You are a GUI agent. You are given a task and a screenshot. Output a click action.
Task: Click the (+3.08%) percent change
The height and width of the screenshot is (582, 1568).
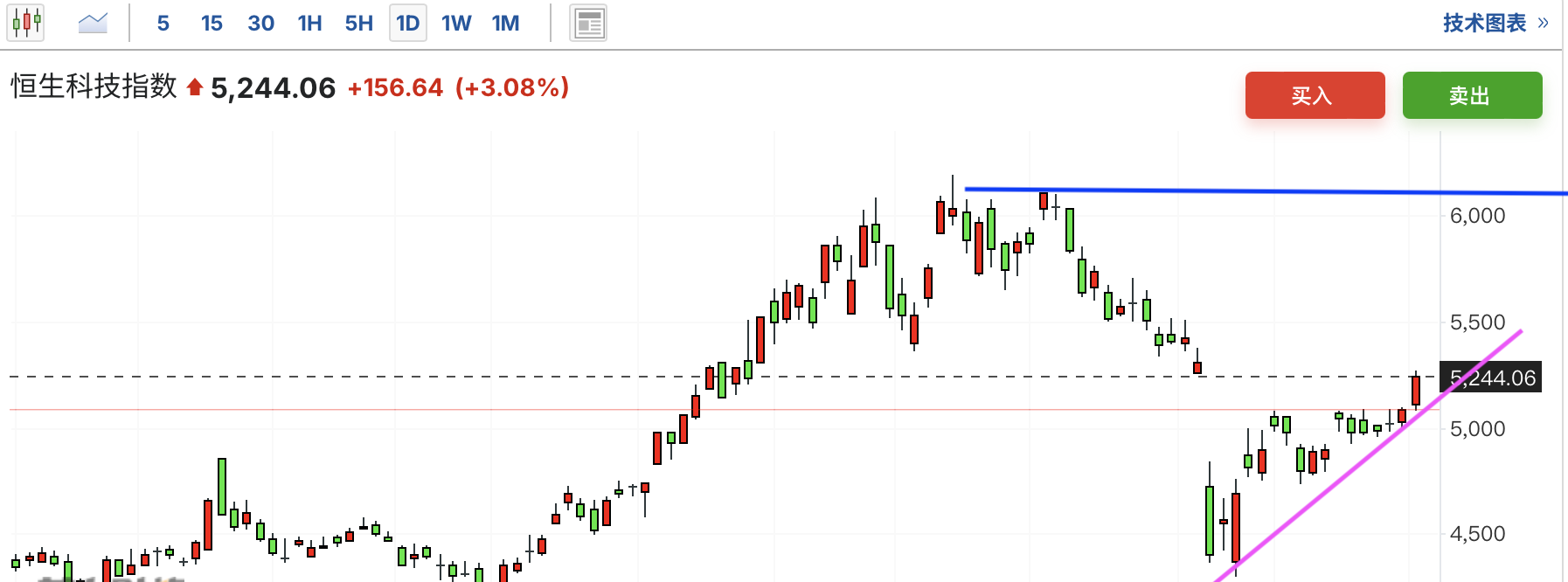[513, 87]
